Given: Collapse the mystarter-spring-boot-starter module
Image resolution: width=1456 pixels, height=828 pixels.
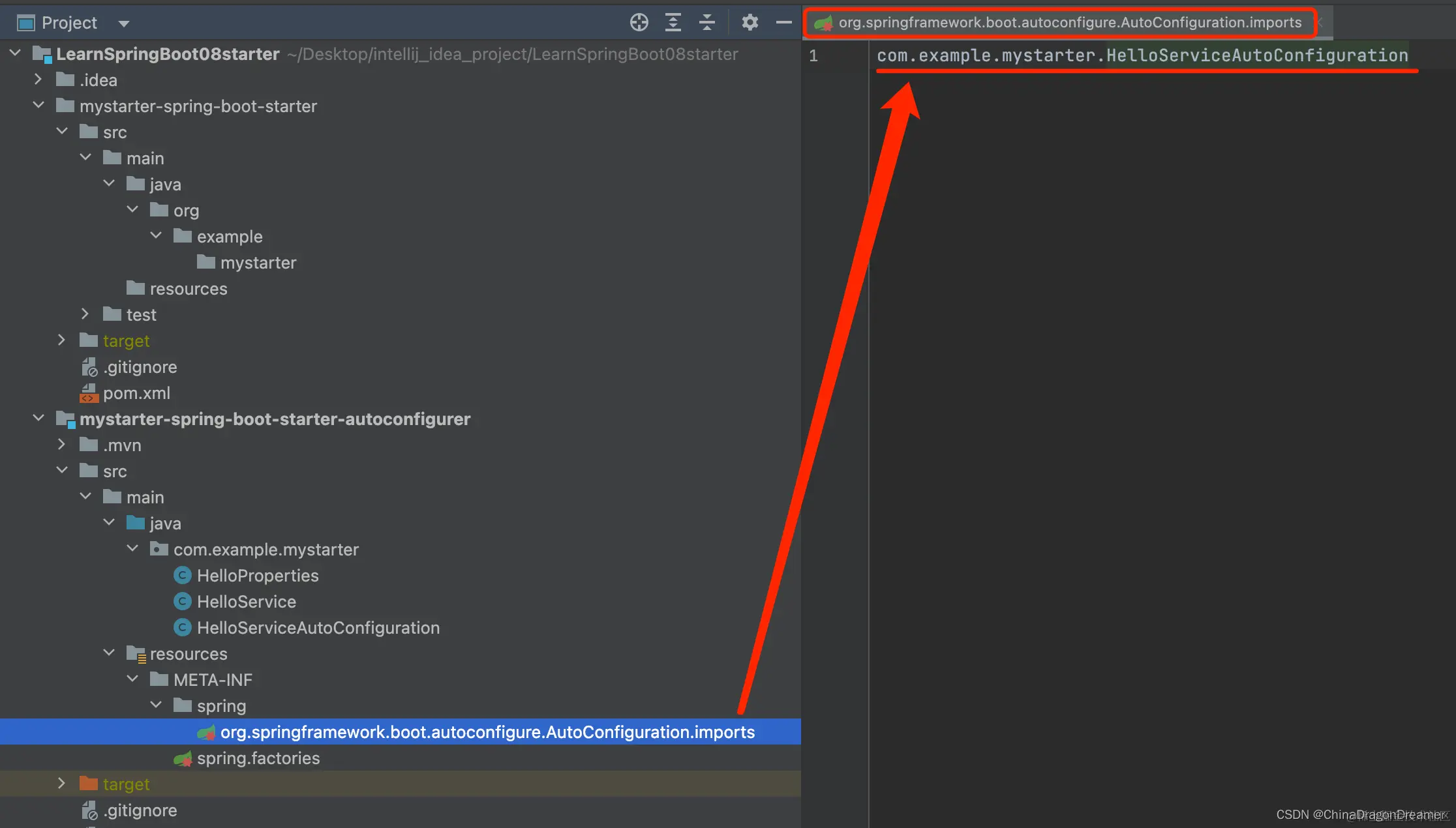Looking at the screenshot, I should tap(38, 106).
